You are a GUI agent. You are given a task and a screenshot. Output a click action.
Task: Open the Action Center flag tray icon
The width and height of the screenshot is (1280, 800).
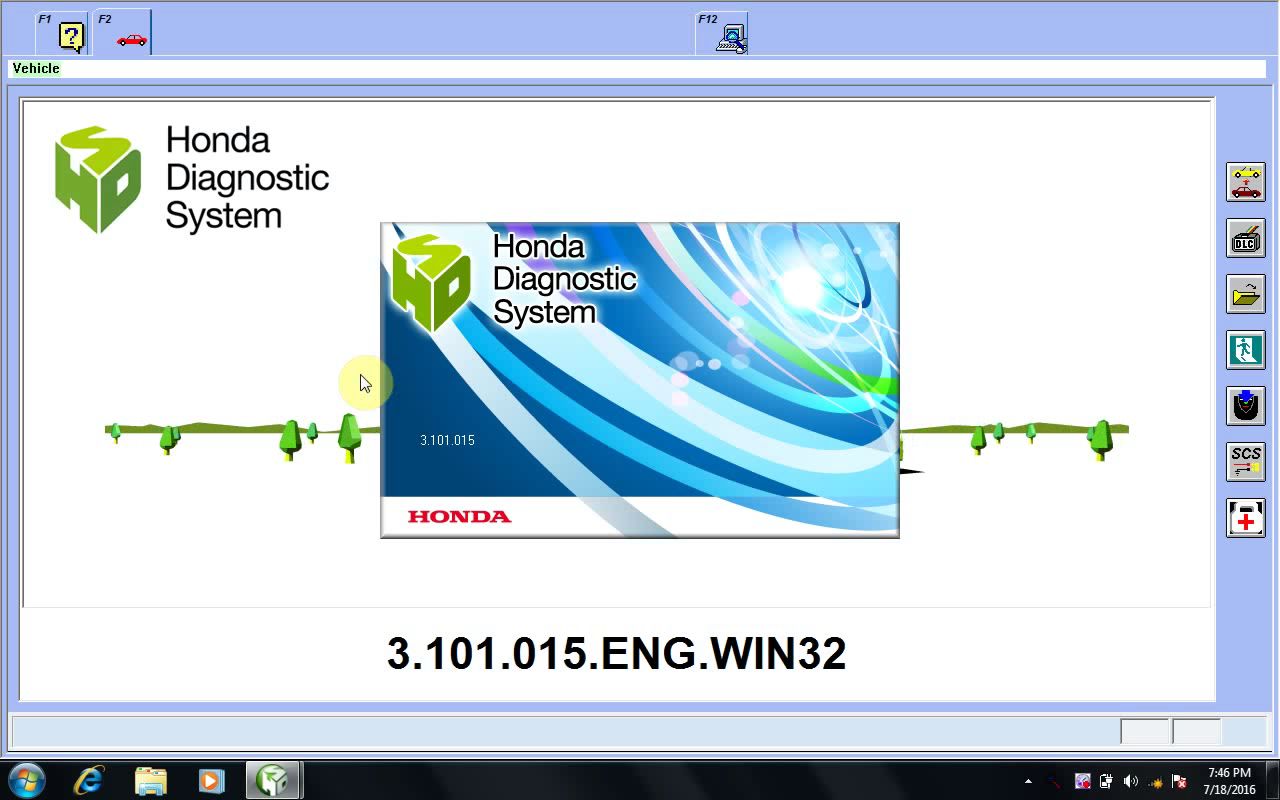point(1179,781)
